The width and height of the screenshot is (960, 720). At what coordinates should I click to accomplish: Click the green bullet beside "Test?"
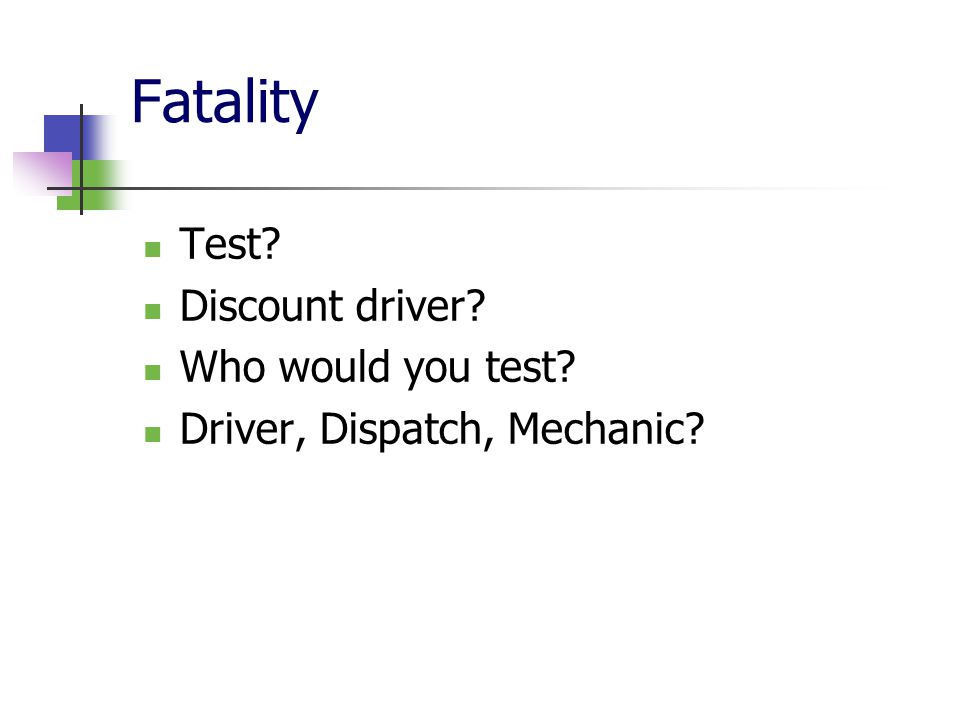(x=152, y=249)
